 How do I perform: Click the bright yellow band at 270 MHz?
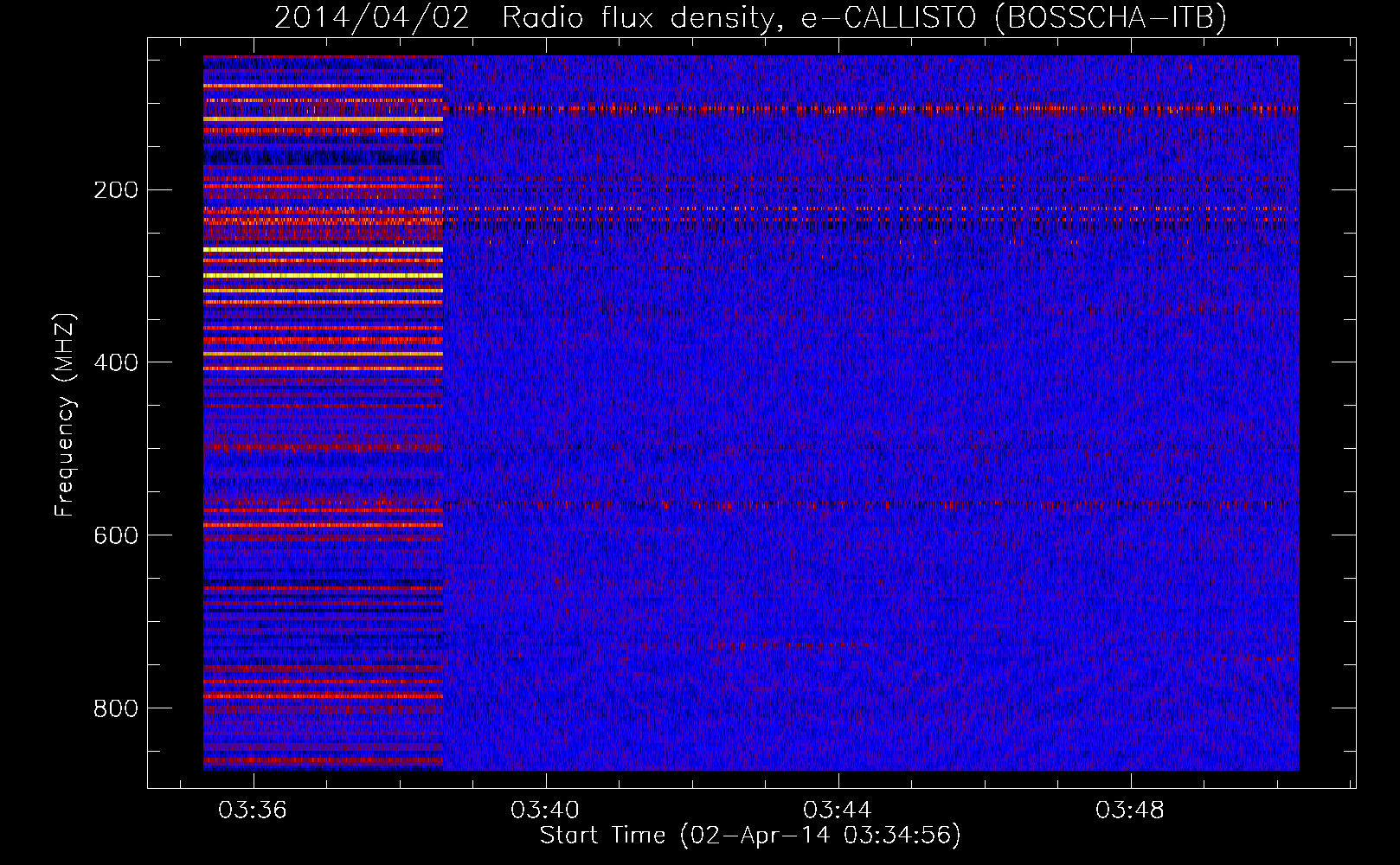pos(323,249)
